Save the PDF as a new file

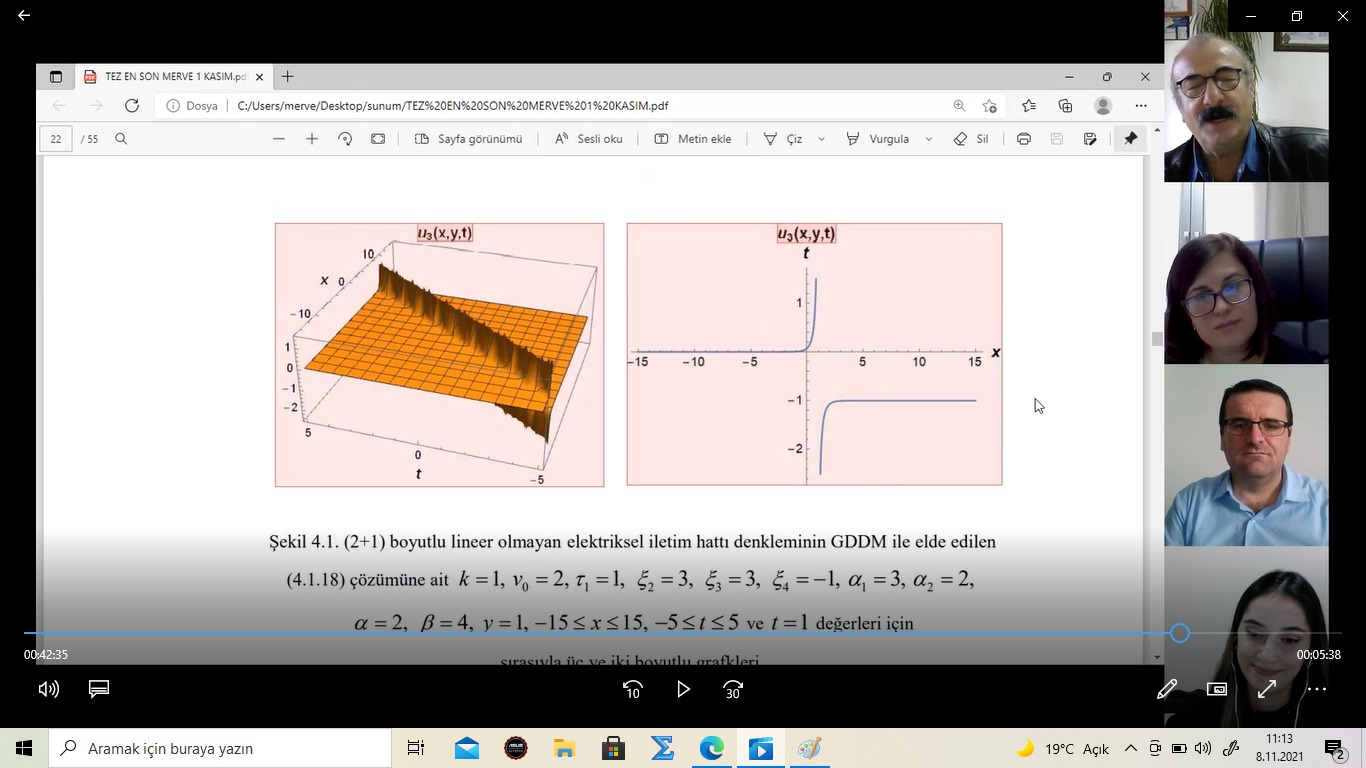point(1090,139)
